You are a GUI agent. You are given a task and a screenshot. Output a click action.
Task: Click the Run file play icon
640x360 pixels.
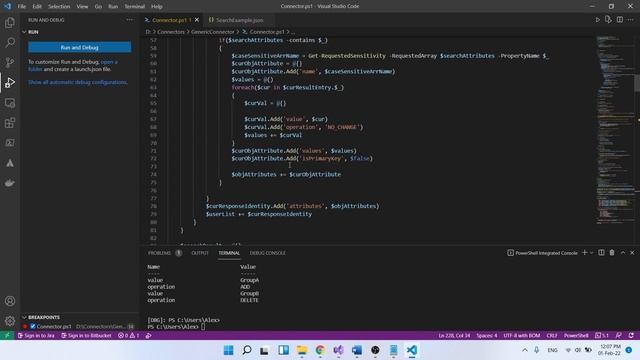click(x=598, y=20)
